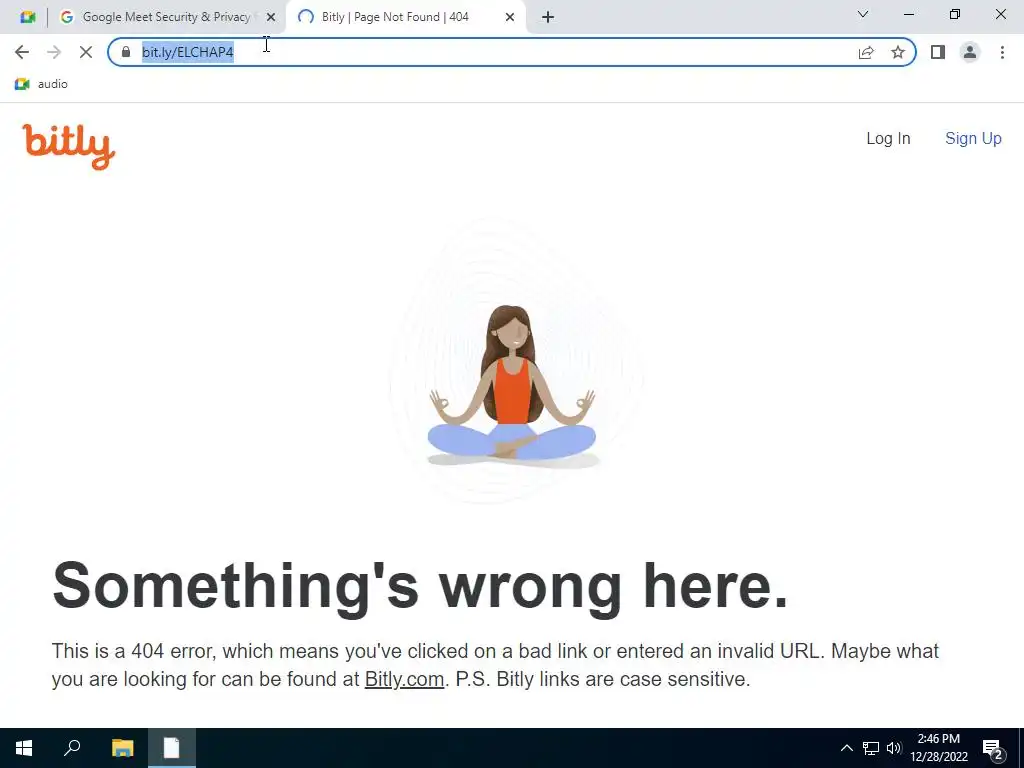Open Windows taskbar search
Screen dimensions: 1024x768
pyautogui.click(x=72, y=748)
